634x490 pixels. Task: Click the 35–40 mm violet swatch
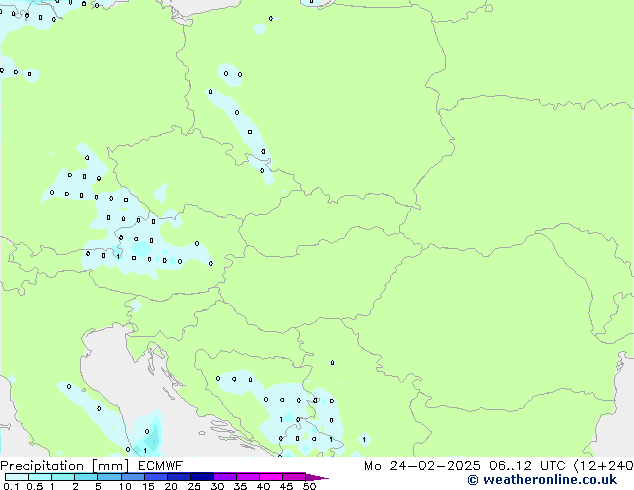coord(248,477)
